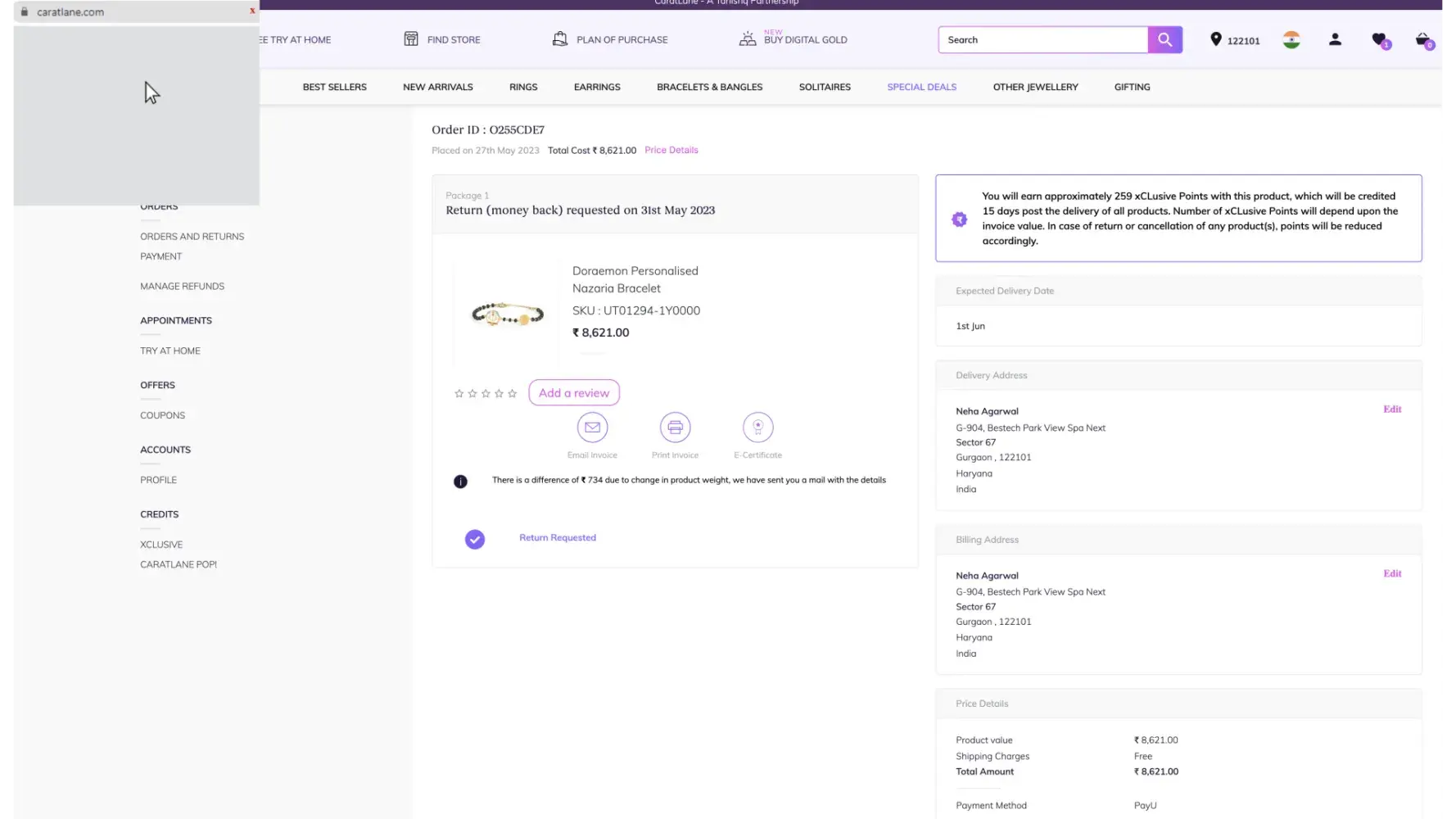The height and width of the screenshot is (819, 1456).
Task: Click the Email Invoice envelope icon
Action: pos(592,428)
